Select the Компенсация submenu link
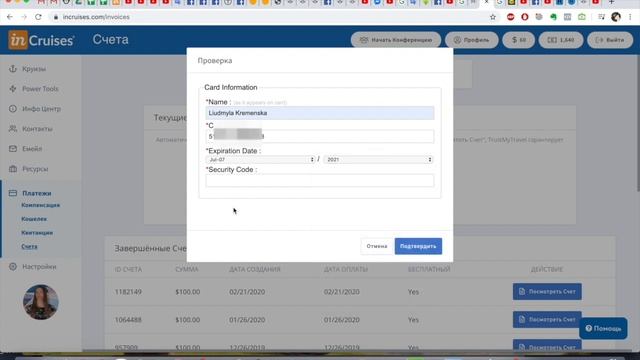Screen dimensions: 640x360 coord(40,205)
